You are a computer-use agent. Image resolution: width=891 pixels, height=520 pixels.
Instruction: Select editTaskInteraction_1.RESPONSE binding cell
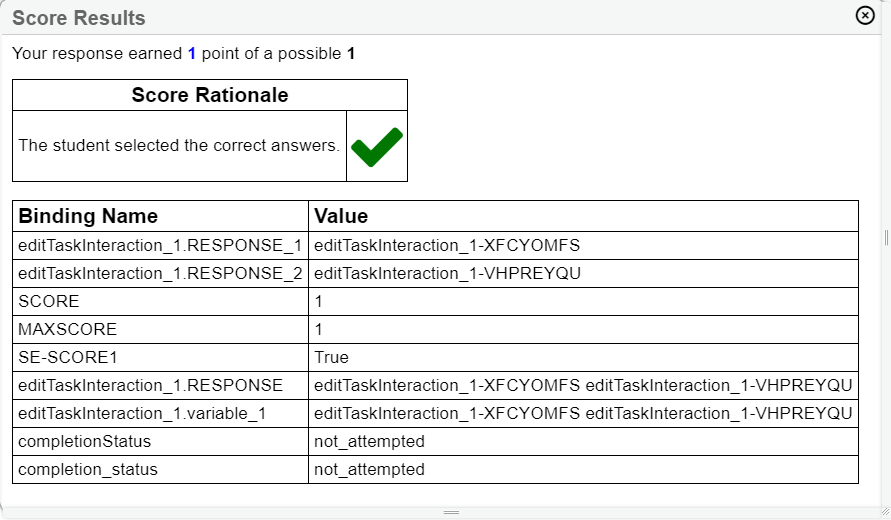pos(160,385)
